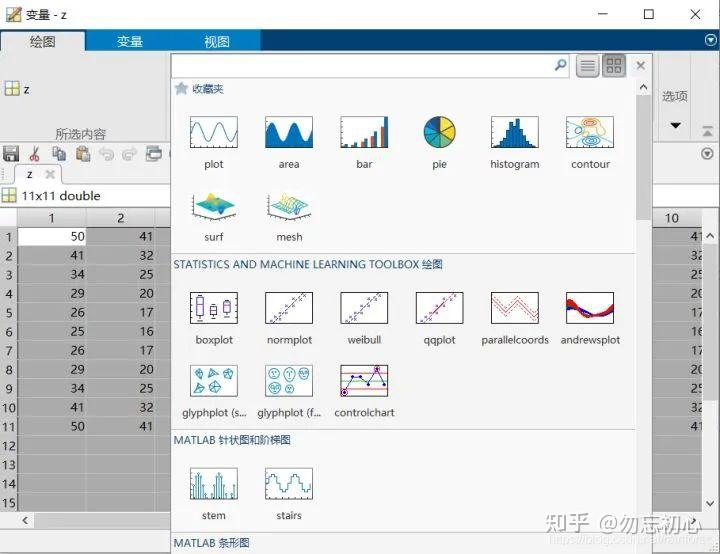The width and height of the screenshot is (720, 554).
Task: Click the cut scissors icon
Action: [x=34, y=154]
